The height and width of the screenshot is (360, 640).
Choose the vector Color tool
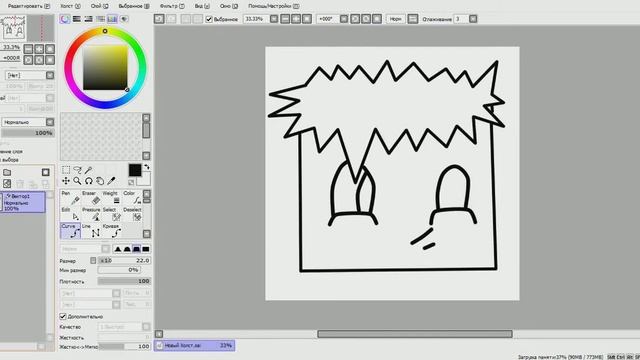pyautogui.click(x=132, y=198)
